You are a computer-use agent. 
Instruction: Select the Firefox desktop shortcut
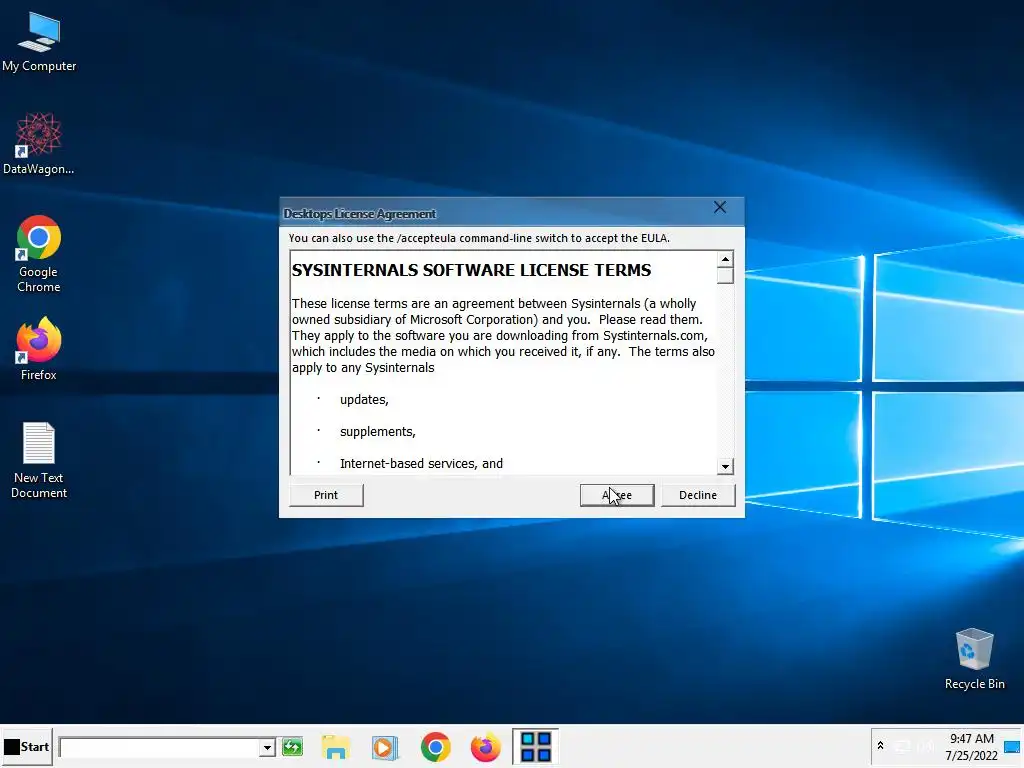(39, 349)
